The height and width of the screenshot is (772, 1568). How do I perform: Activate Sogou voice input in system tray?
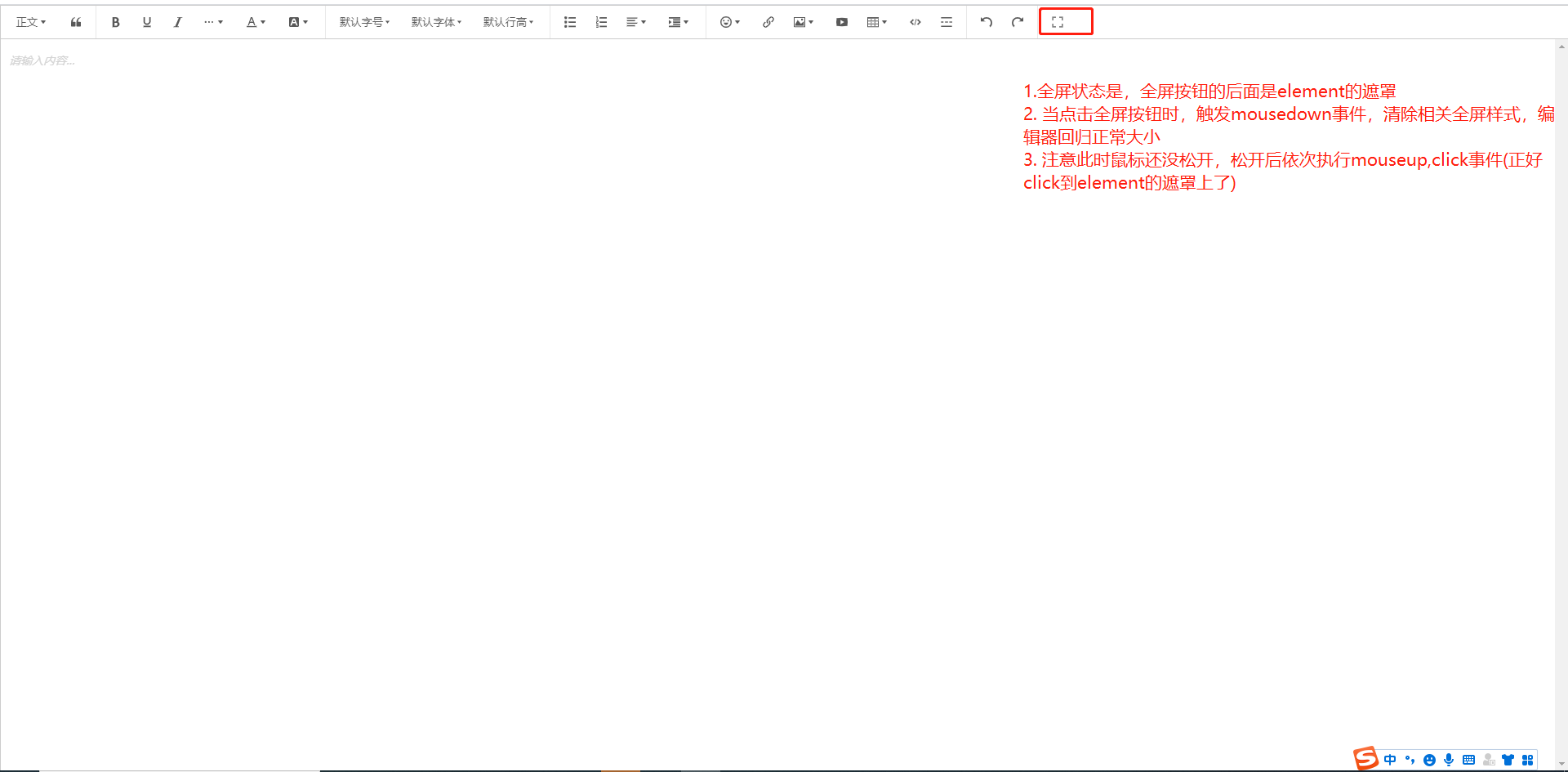[1449, 760]
